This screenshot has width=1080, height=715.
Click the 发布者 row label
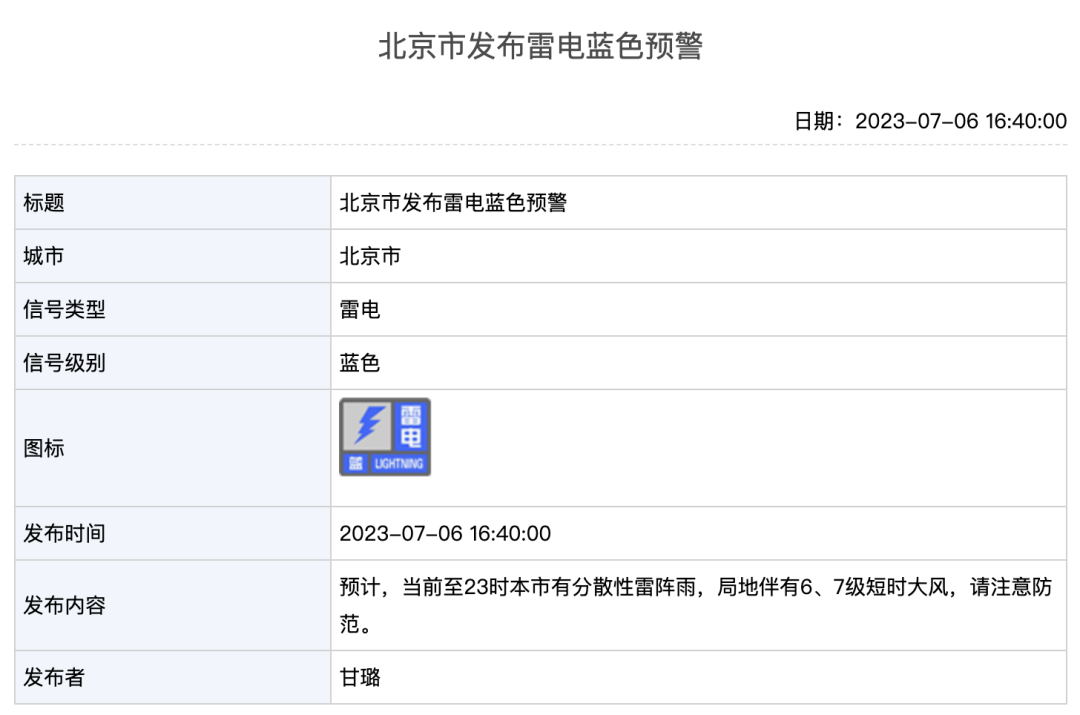(x=54, y=678)
